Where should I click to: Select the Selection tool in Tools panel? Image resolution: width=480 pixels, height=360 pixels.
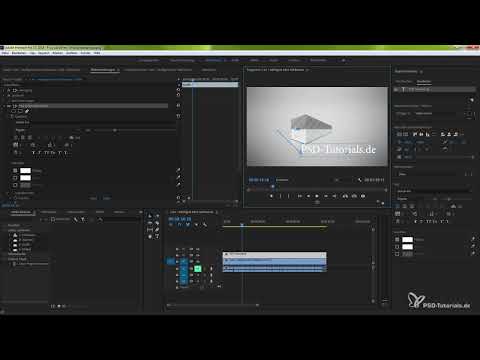pyautogui.click(x=150, y=216)
